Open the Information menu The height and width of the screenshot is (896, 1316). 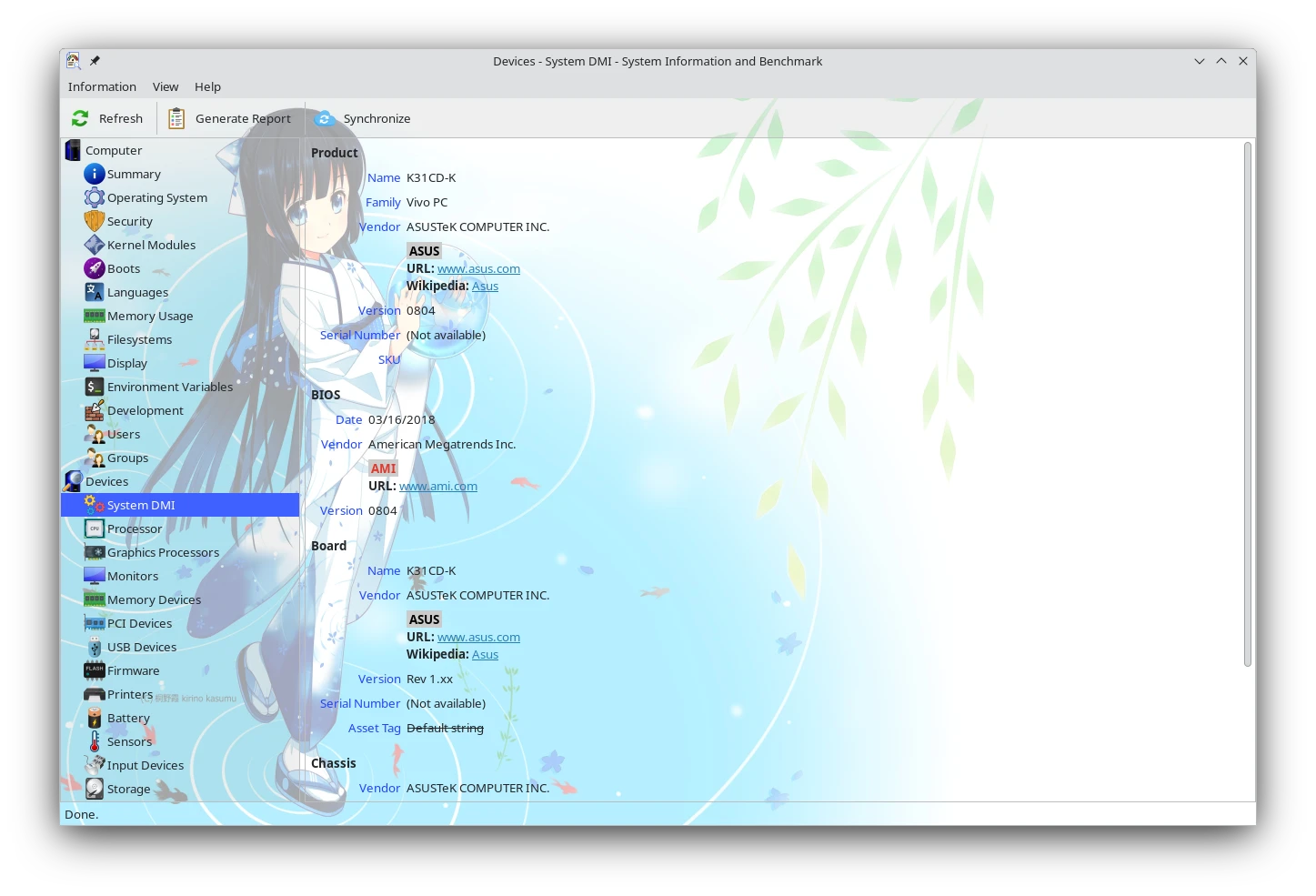tap(102, 87)
